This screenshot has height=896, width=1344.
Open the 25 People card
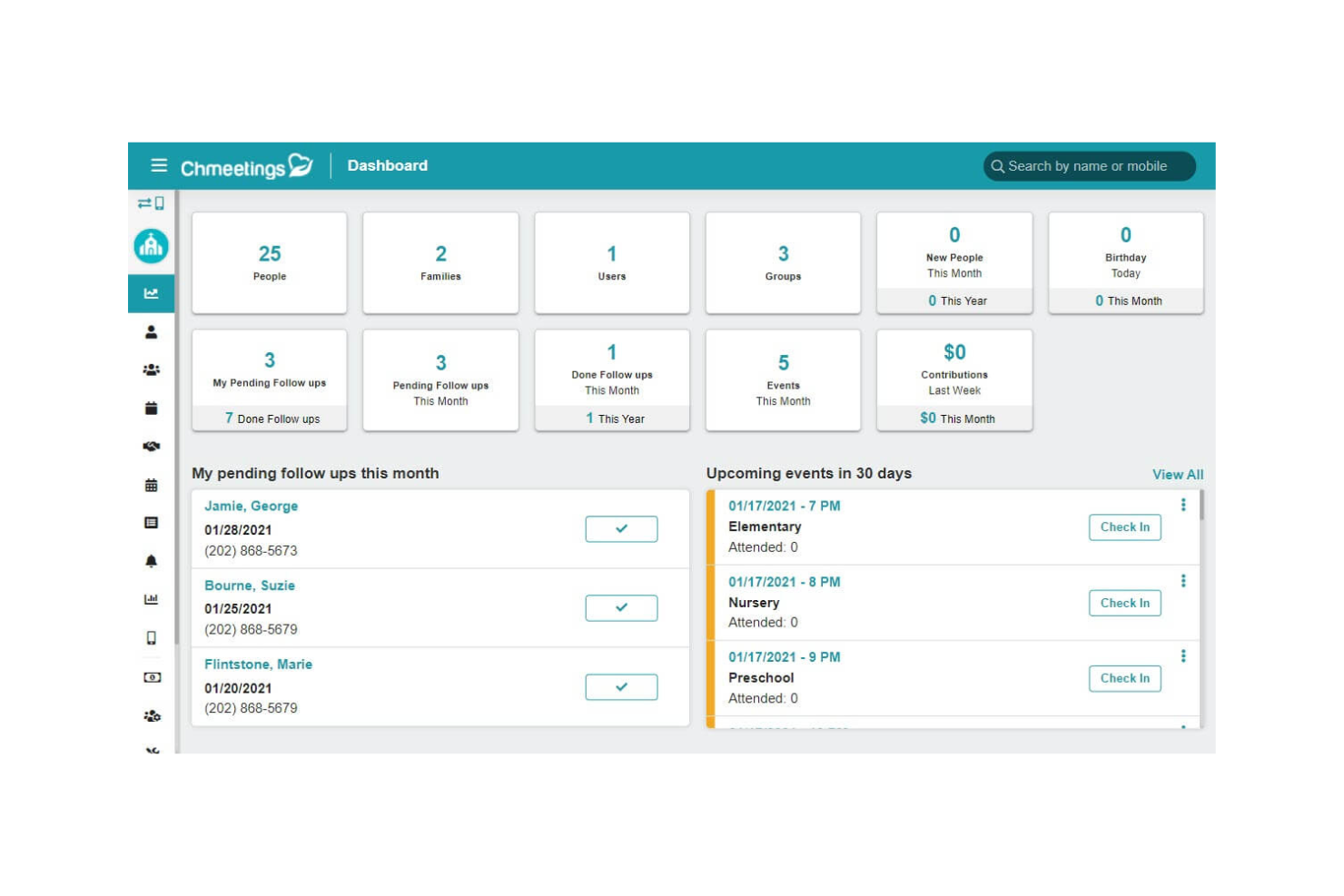(x=270, y=263)
